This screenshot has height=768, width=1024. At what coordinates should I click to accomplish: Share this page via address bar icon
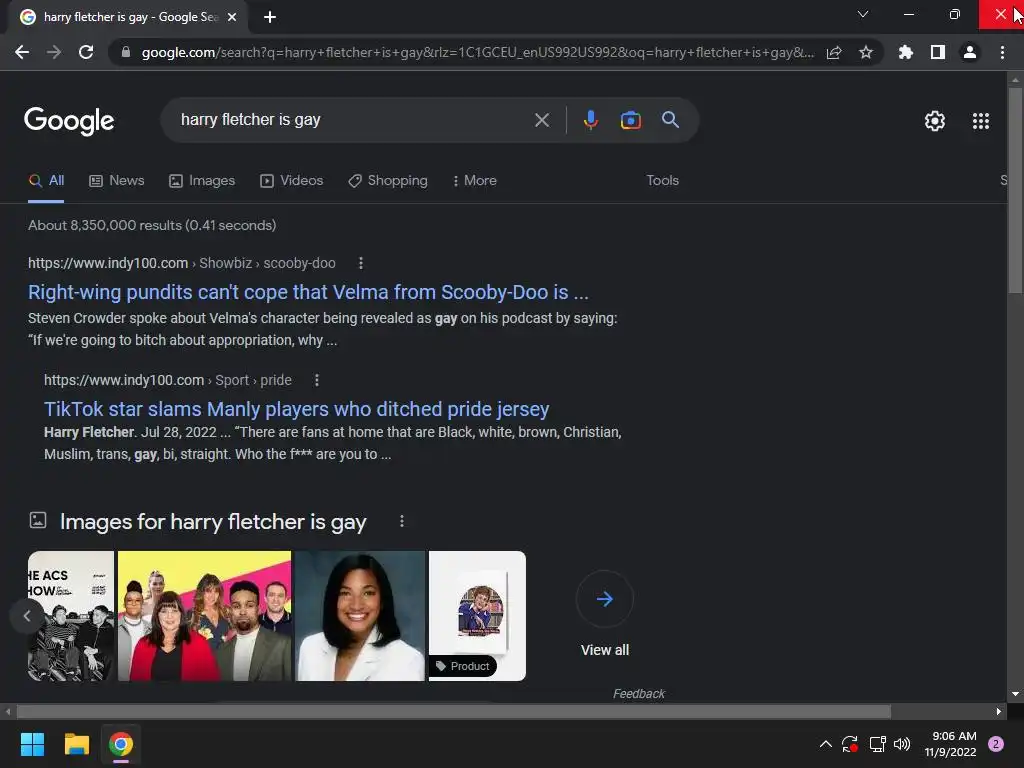point(834,52)
